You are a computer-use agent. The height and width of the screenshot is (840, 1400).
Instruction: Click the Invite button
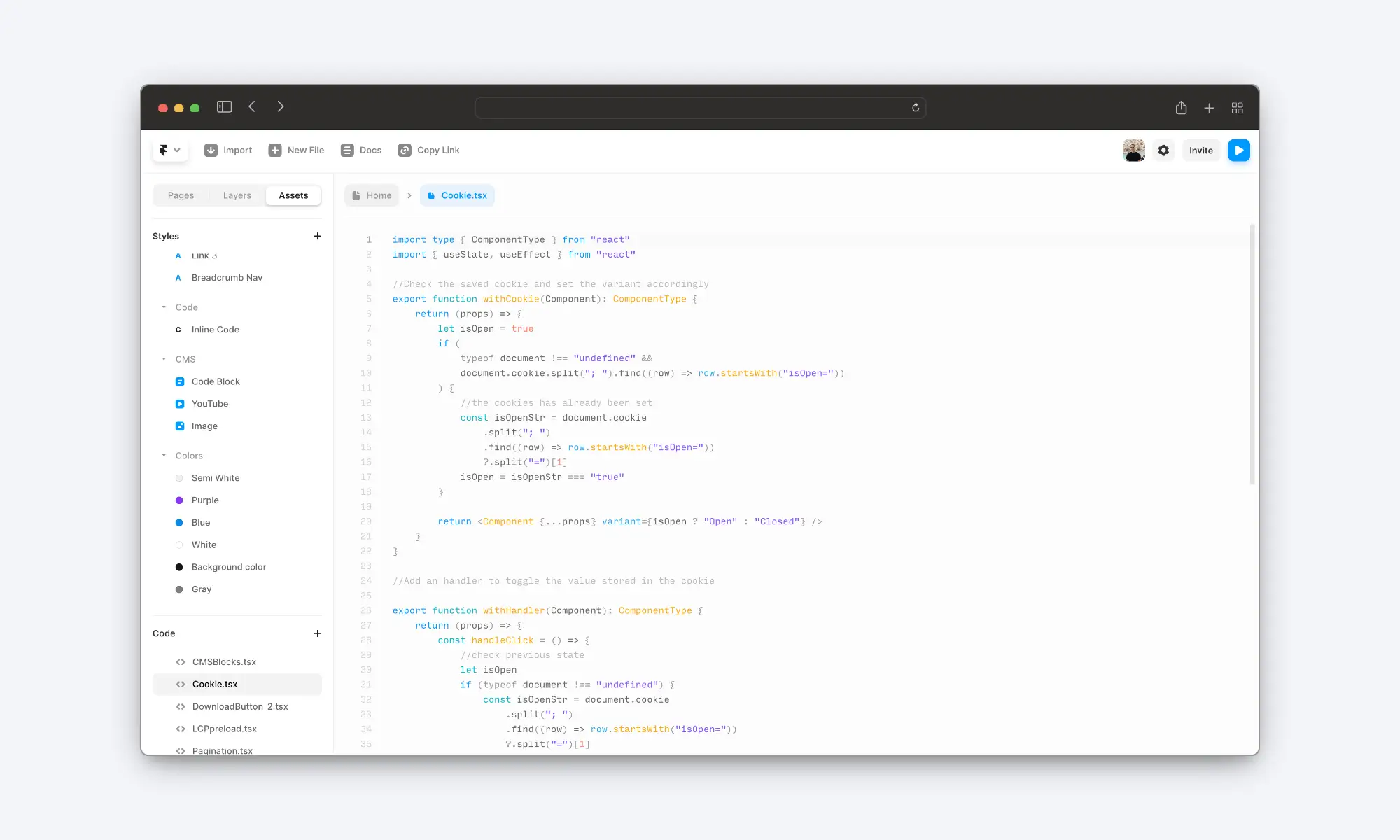1200,150
